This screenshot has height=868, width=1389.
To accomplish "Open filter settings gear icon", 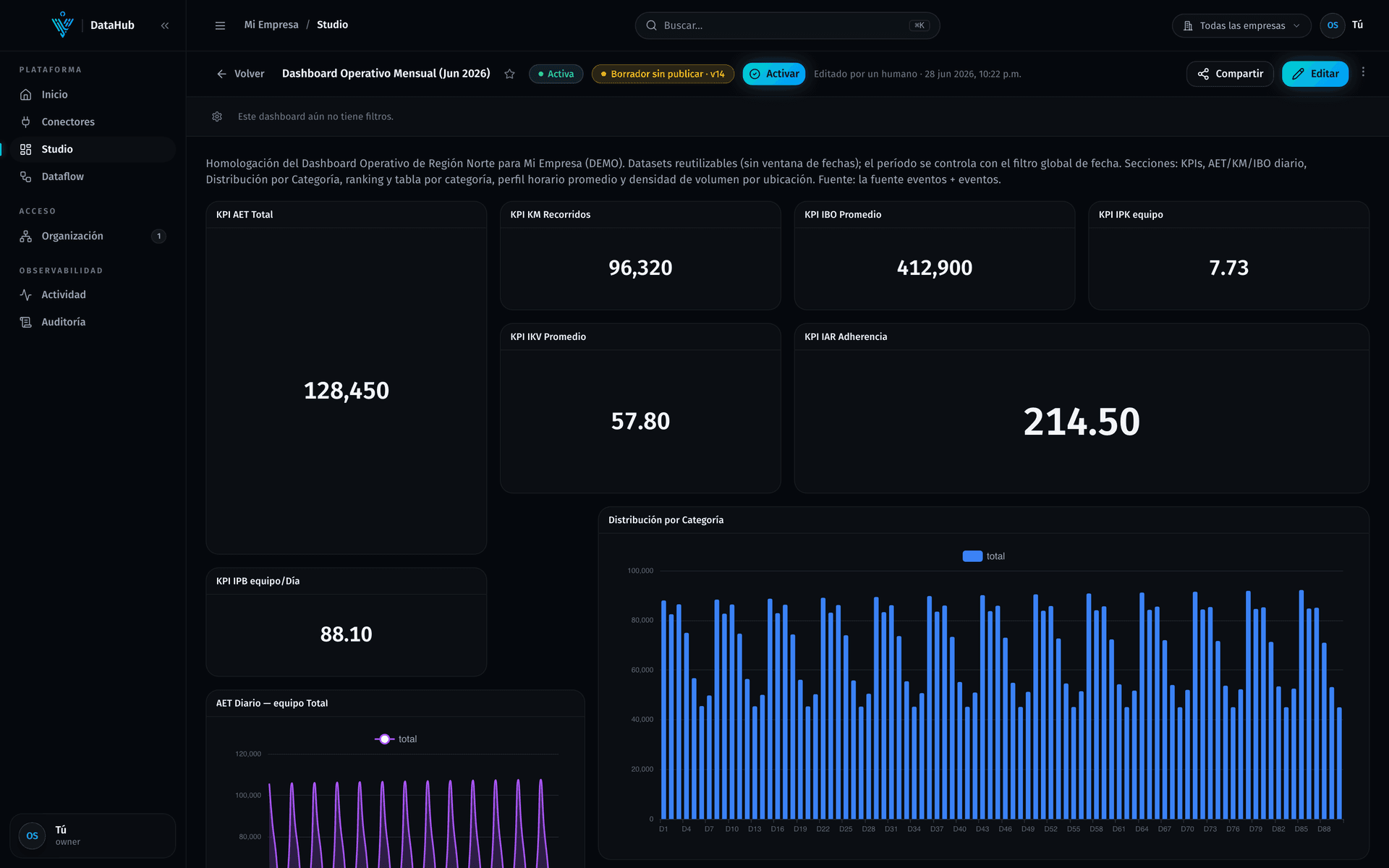I will point(217,116).
